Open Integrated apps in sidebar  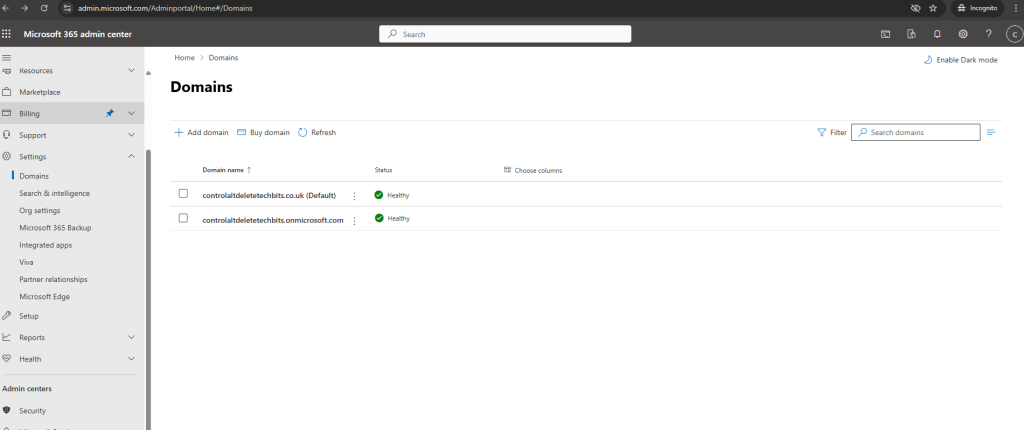(x=46, y=245)
